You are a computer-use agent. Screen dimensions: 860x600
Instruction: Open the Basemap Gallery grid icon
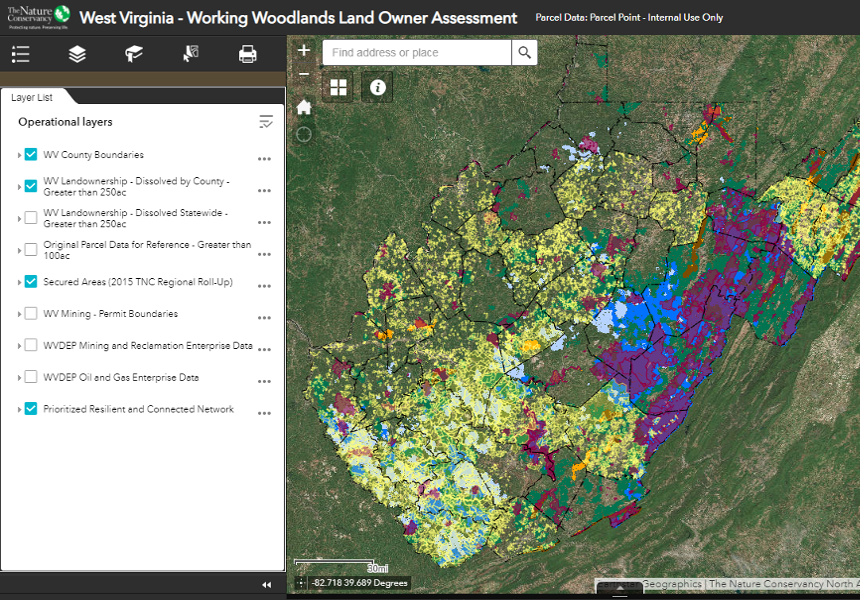point(339,87)
